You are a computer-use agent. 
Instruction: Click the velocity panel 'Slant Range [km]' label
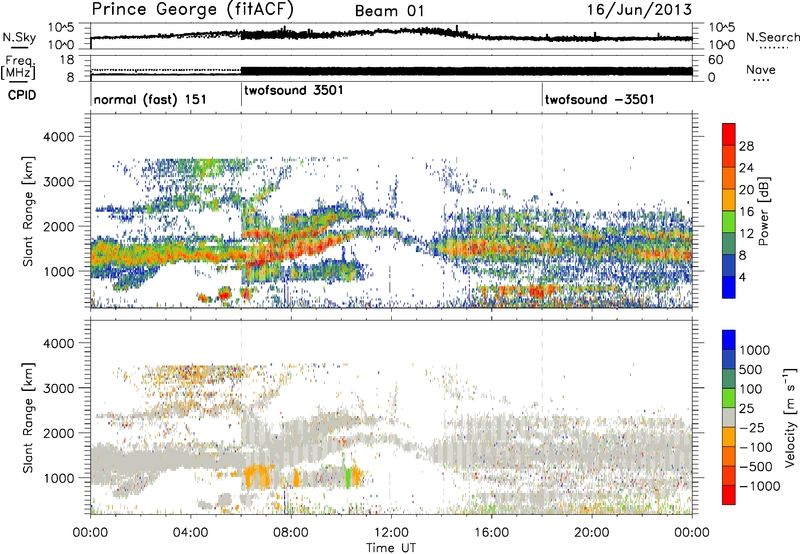click(x=28, y=417)
